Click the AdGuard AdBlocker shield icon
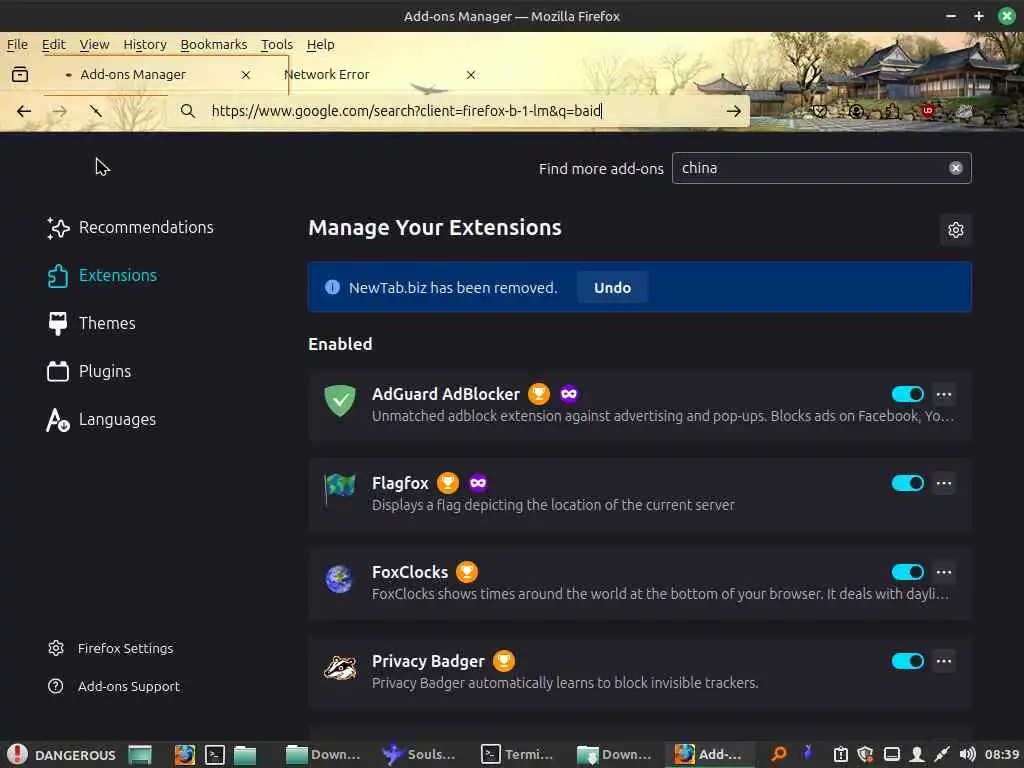Screen dimensions: 1024x768 340,400
